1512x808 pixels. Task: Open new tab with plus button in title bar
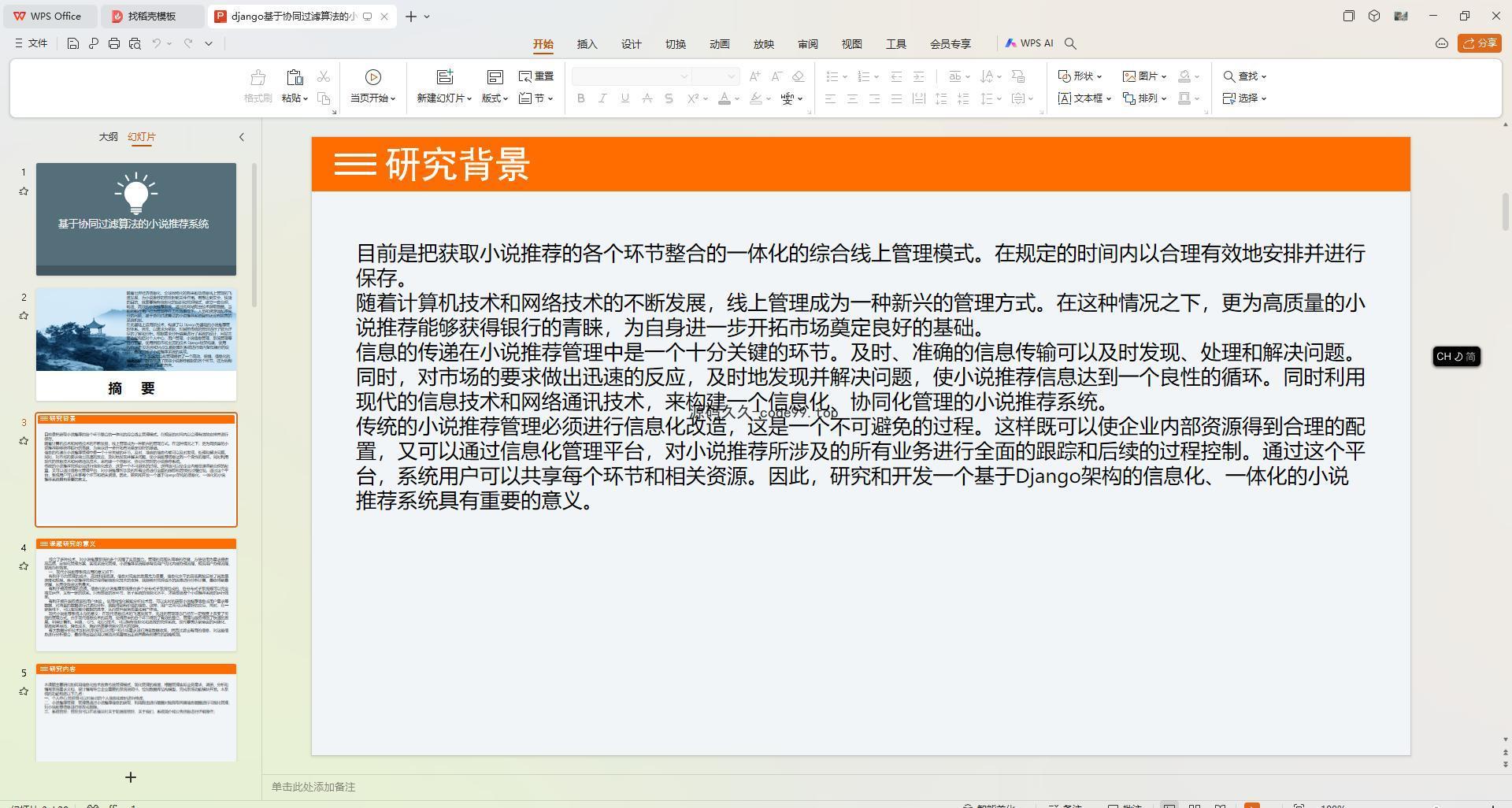pyautogui.click(x=411, y=16)
